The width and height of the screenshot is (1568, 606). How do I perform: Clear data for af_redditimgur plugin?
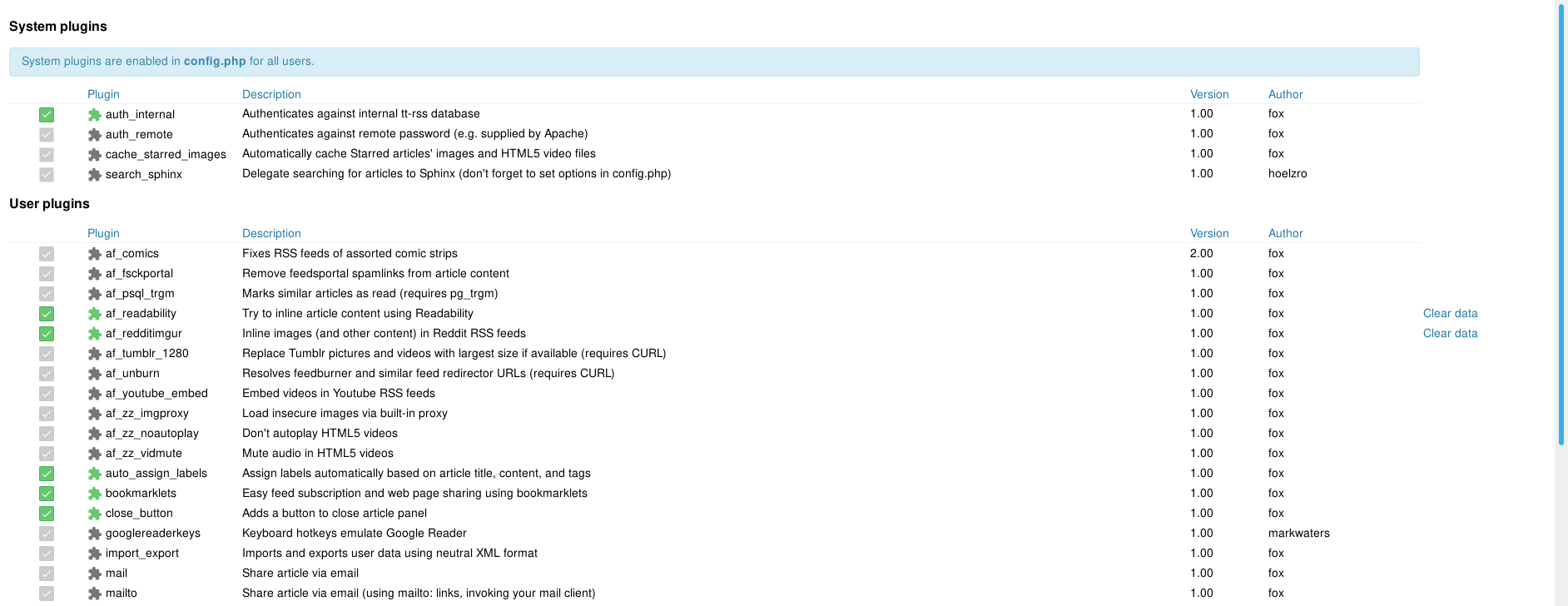tap(1450, 334)
